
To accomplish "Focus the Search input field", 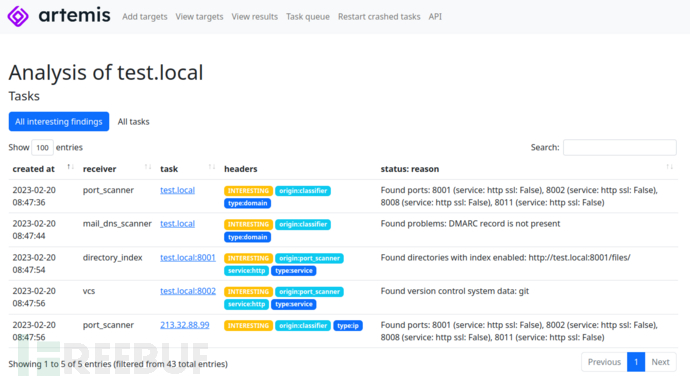I will (x=620, y=147).
